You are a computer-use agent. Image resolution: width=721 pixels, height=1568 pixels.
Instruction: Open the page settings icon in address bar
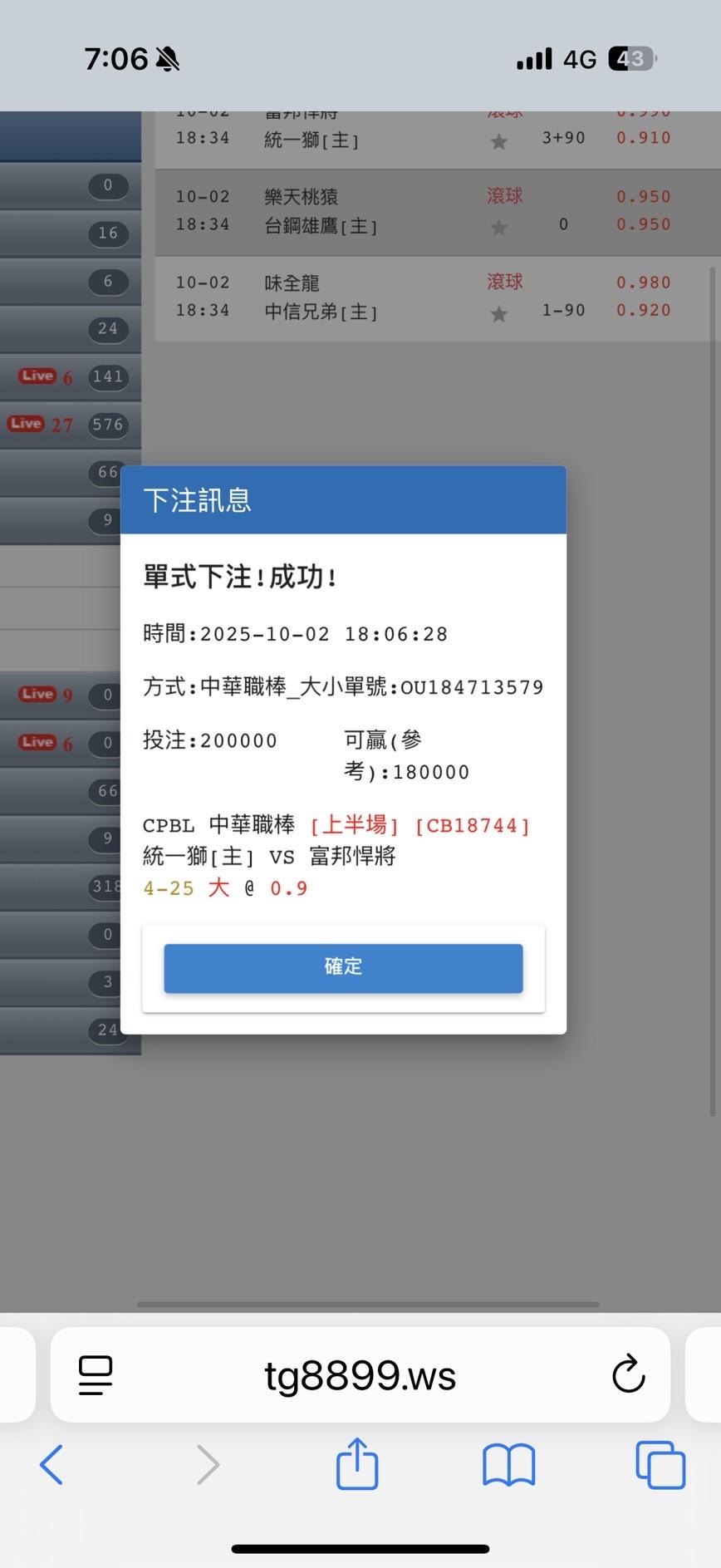pos(96,1375)
